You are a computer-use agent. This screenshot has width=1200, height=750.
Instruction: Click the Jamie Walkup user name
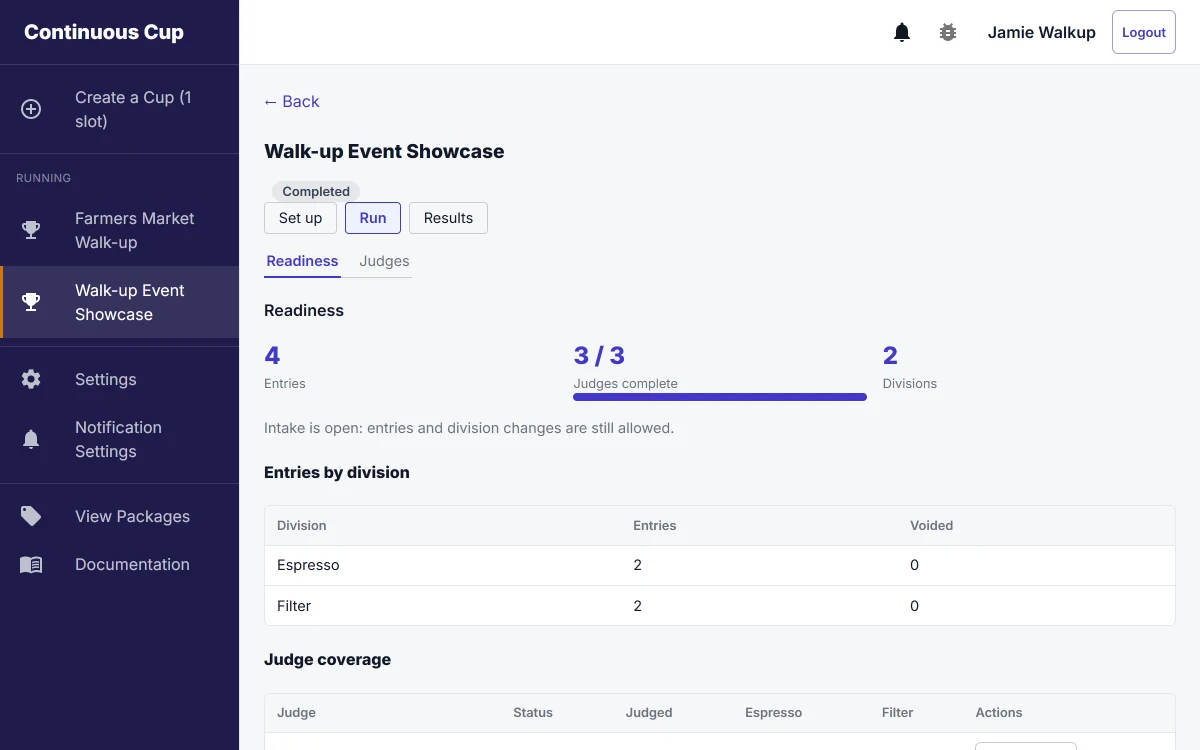click(1041, 32)
